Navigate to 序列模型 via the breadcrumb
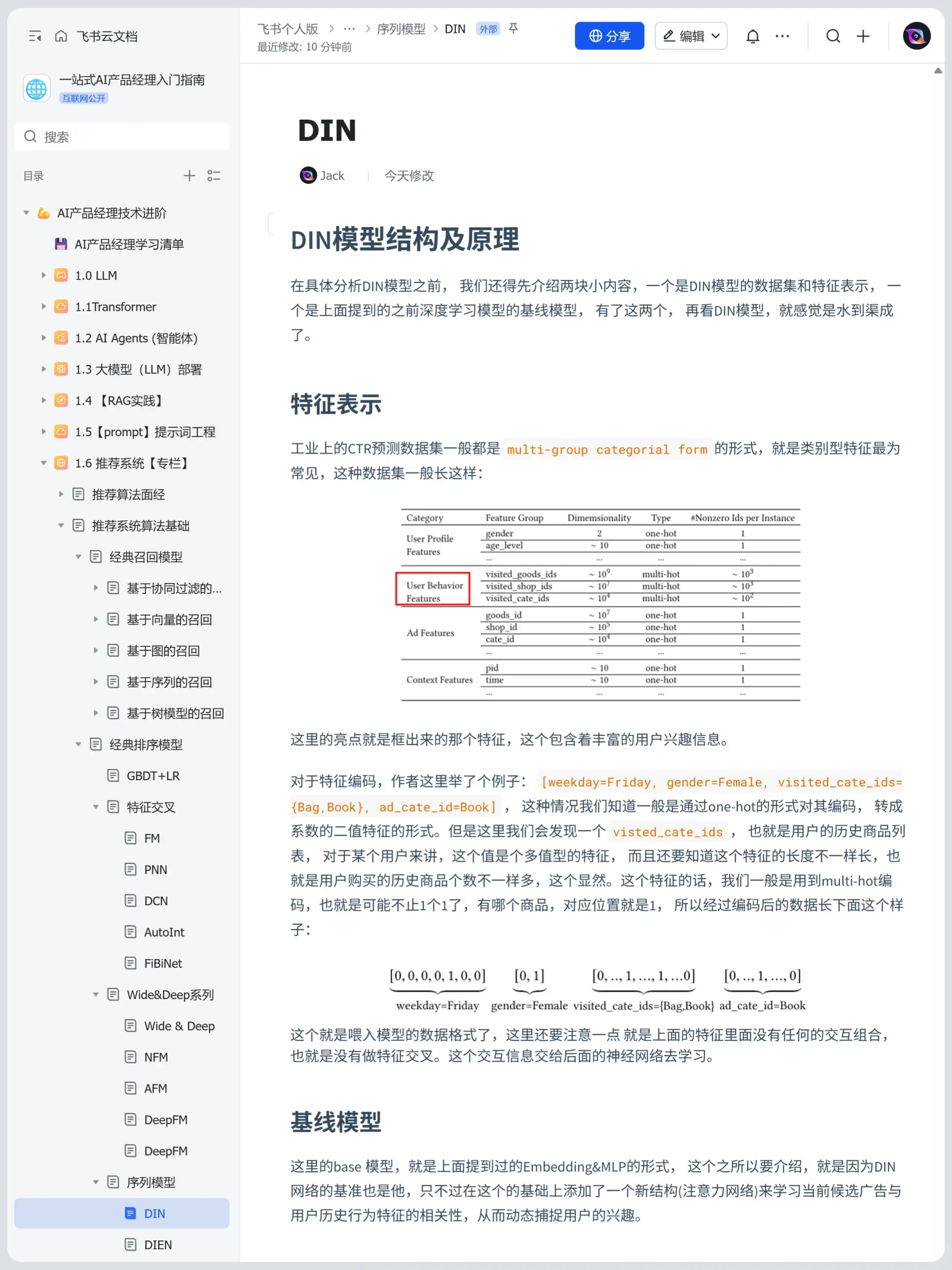Viewport: 952px width, 1270px height. (401, 29)
